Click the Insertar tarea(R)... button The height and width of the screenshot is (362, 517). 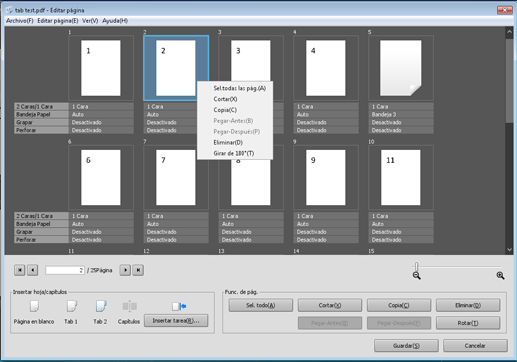(x=176, y=320)
